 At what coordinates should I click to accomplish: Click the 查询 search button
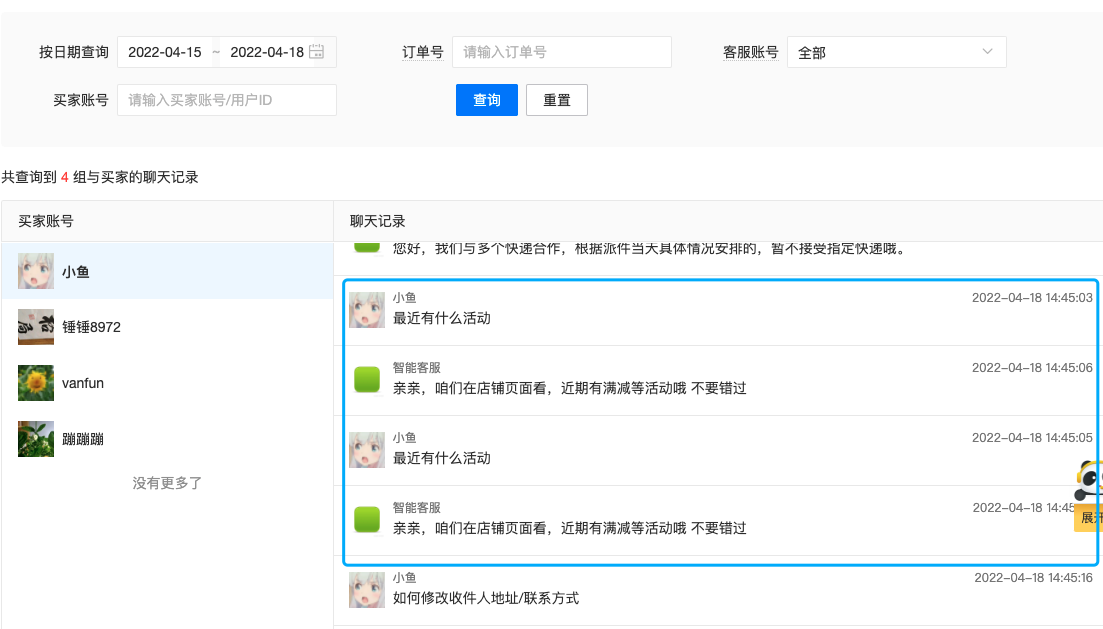point(486,100)
